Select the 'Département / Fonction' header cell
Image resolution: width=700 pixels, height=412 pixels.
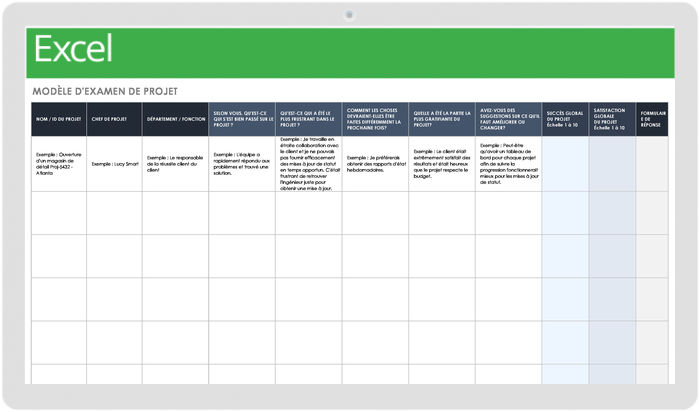click(175, 119)
